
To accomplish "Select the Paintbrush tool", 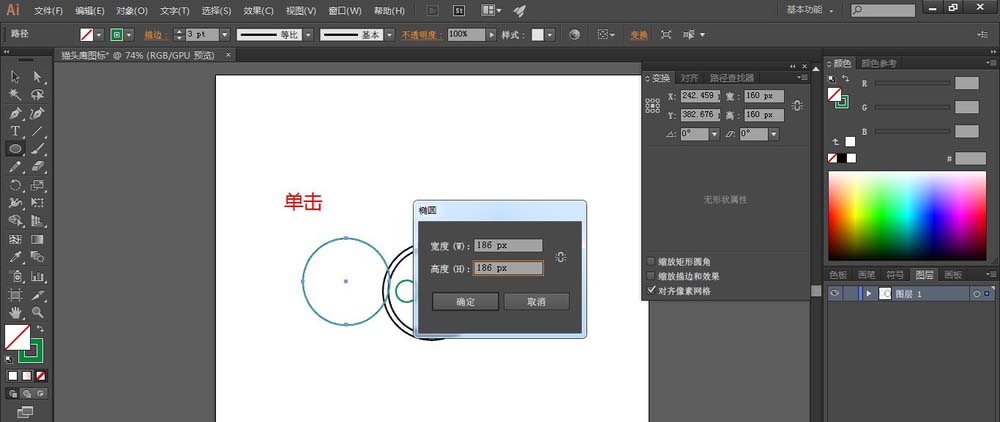I will 37,149.
